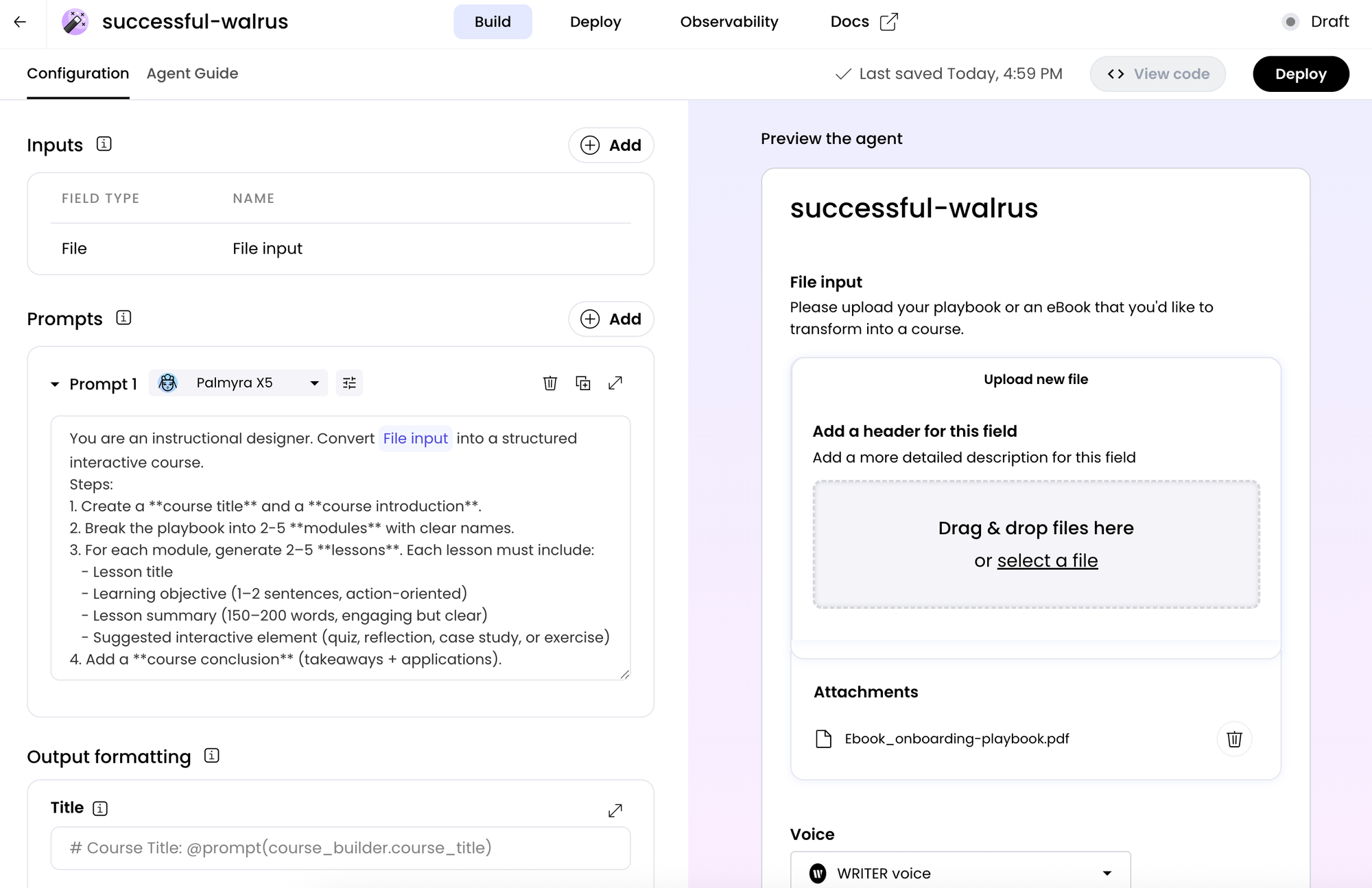This screenshot has height=888, width=1372.
Task: Open the Observability tab
Action: click(x=729, y=22)
